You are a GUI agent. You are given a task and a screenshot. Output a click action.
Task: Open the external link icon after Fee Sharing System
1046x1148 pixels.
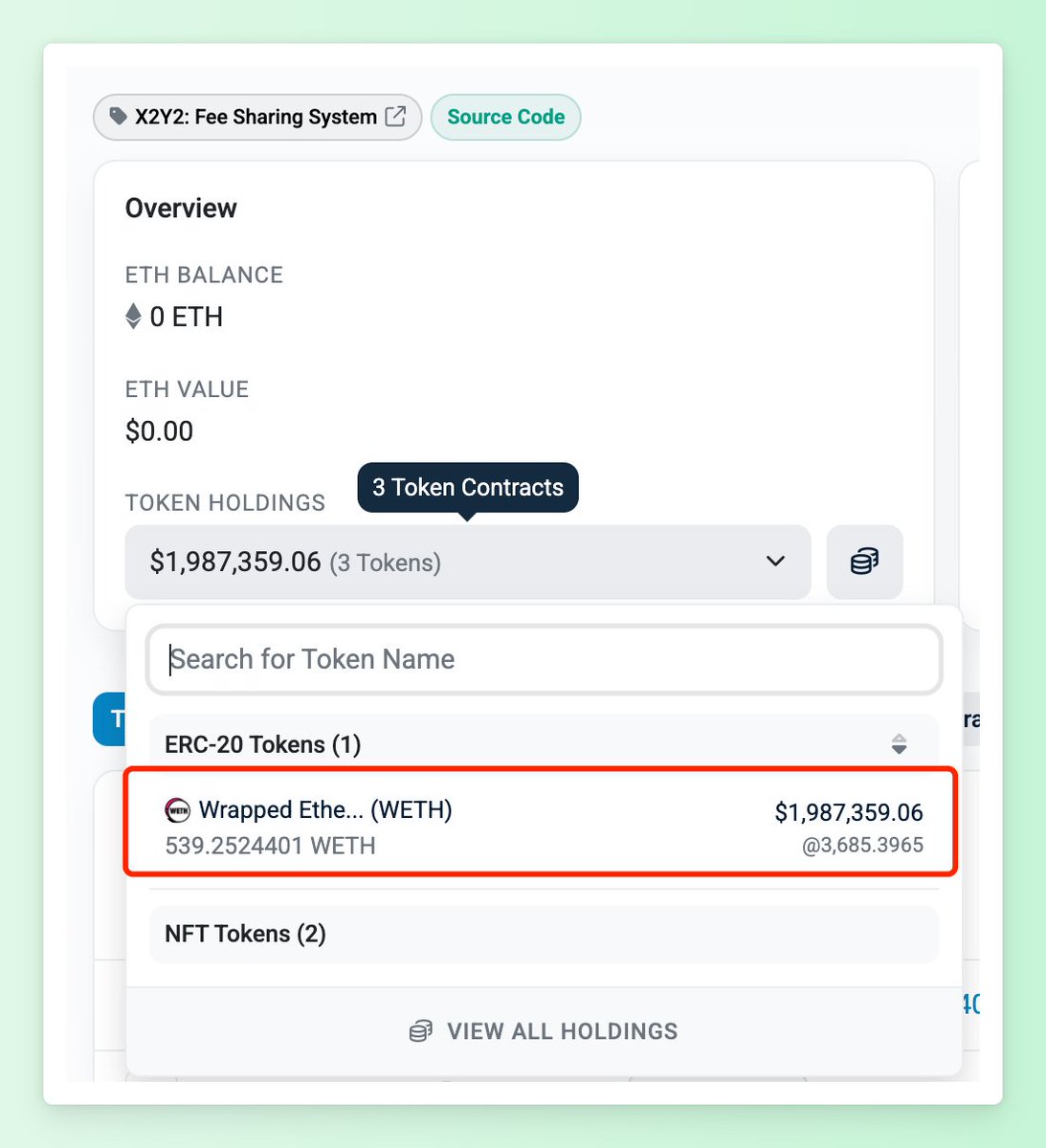(x=395, y=117)
